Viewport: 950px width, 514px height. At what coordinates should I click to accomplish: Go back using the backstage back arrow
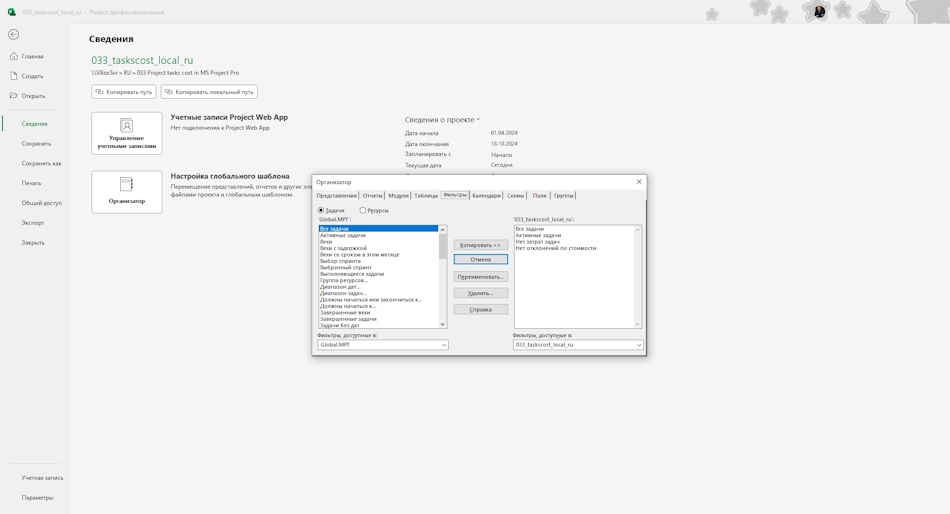coord(13,35)
